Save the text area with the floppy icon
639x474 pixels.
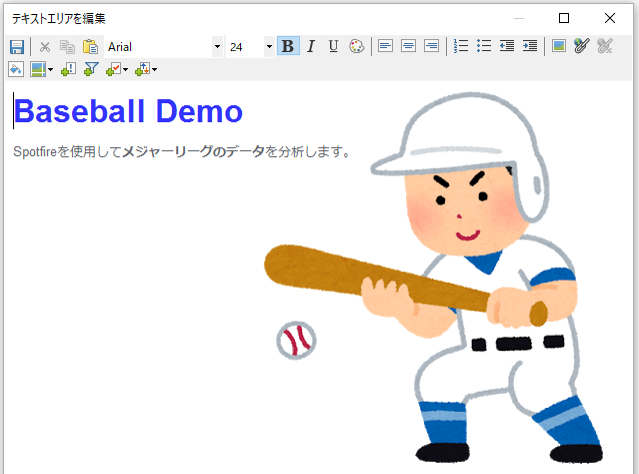(x=17, y=46)
